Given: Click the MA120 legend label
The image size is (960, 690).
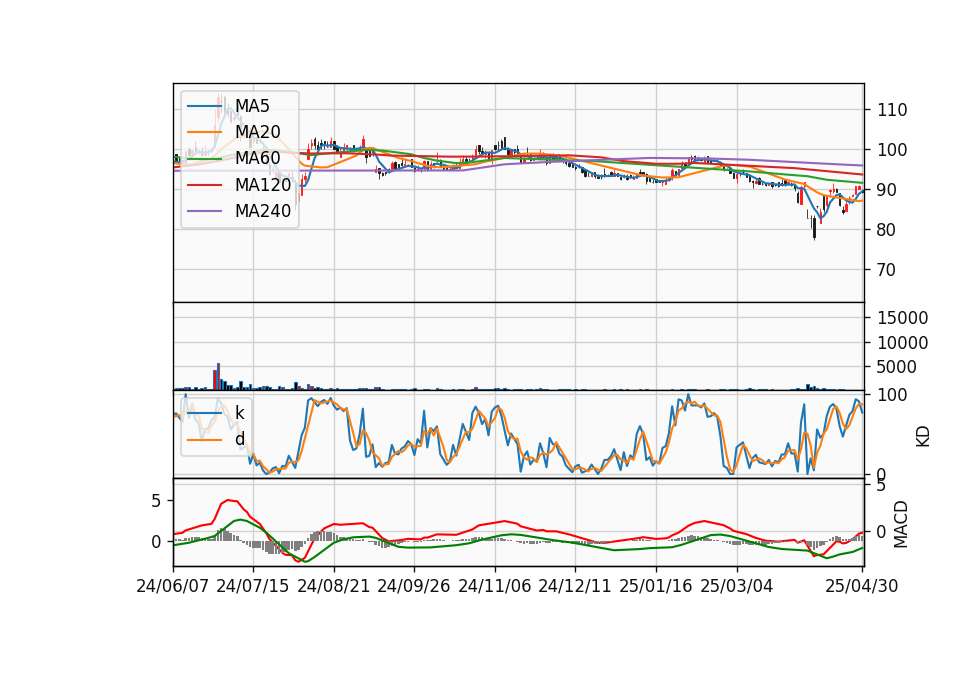Looking at the screenshot, I should [263, 184].
